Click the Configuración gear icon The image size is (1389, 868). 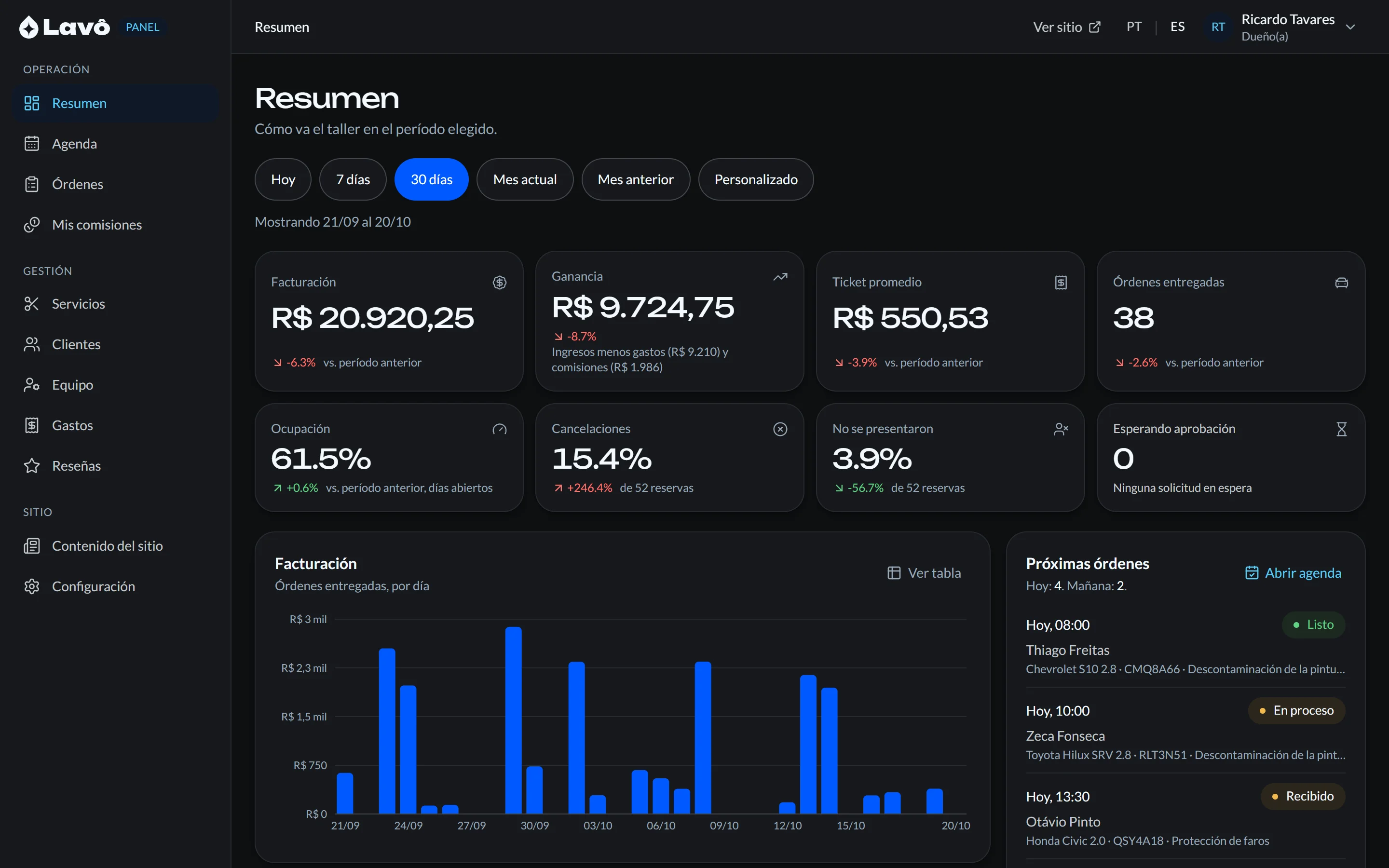(x=31, y=586)
